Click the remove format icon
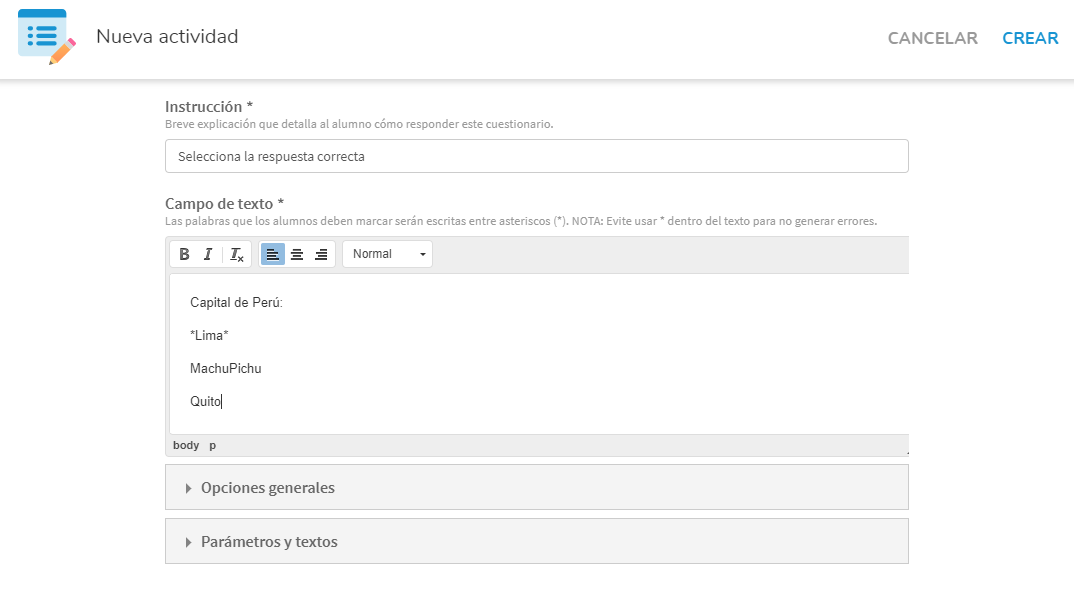This screenshot has width=1074, height=600. tap(236, 254)
